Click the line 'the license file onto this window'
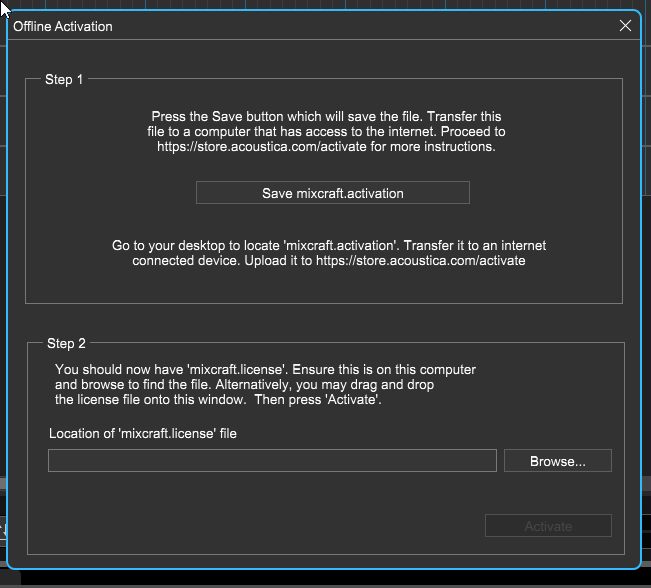The height and width of the screenshot is (588, 651). click(x=218, y=399)
